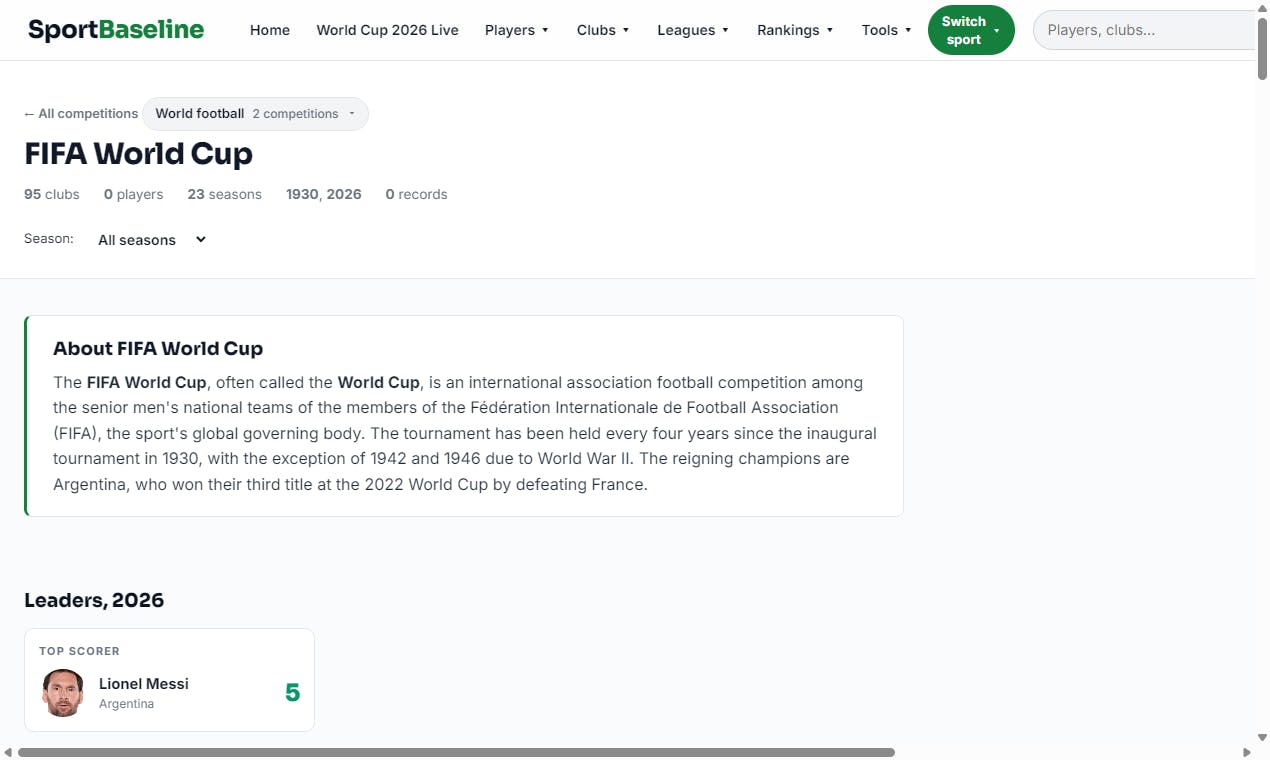Click the horizontal scrollbar left arrow
This screenshot has width=1270, height=760.
point(8,752)
